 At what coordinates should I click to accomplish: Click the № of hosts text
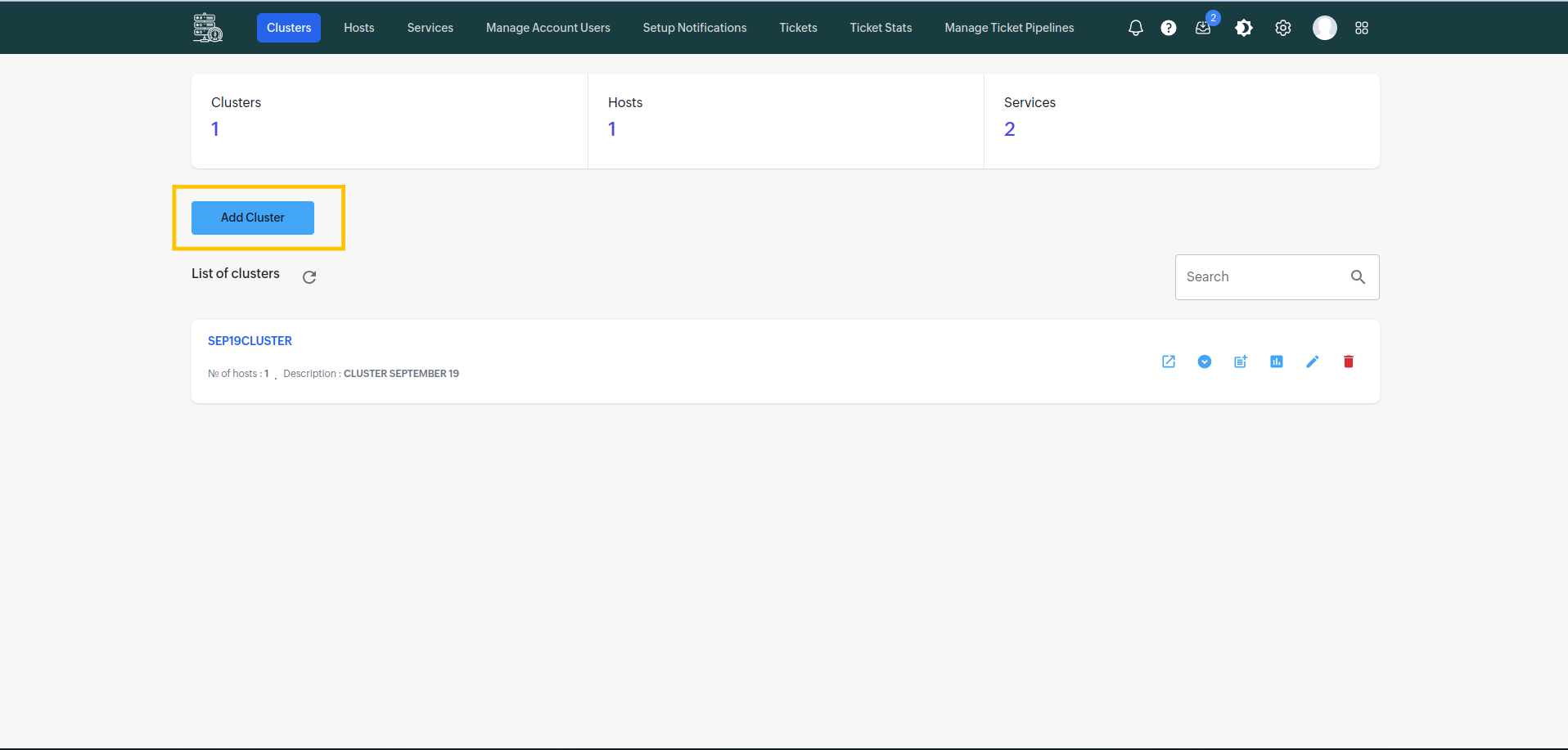(x=238, y=374)
